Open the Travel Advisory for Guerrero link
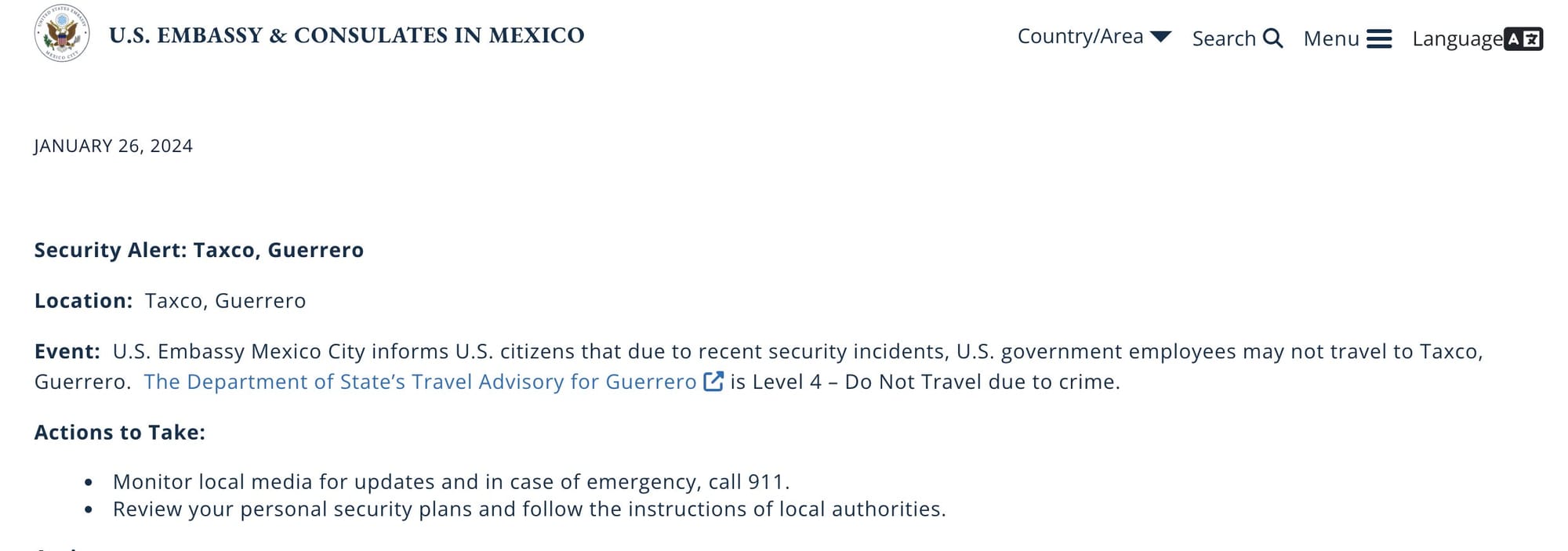 click(x=418, y=382)
